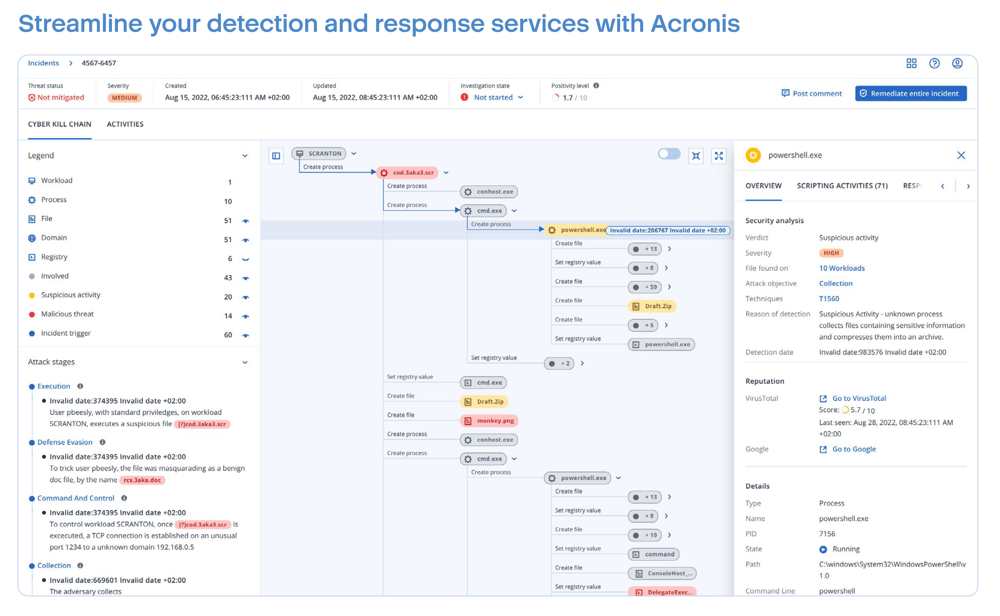Select the +59 grouped nodes pill
Screen dimensions: 1000x616
(x=645, y=287)
